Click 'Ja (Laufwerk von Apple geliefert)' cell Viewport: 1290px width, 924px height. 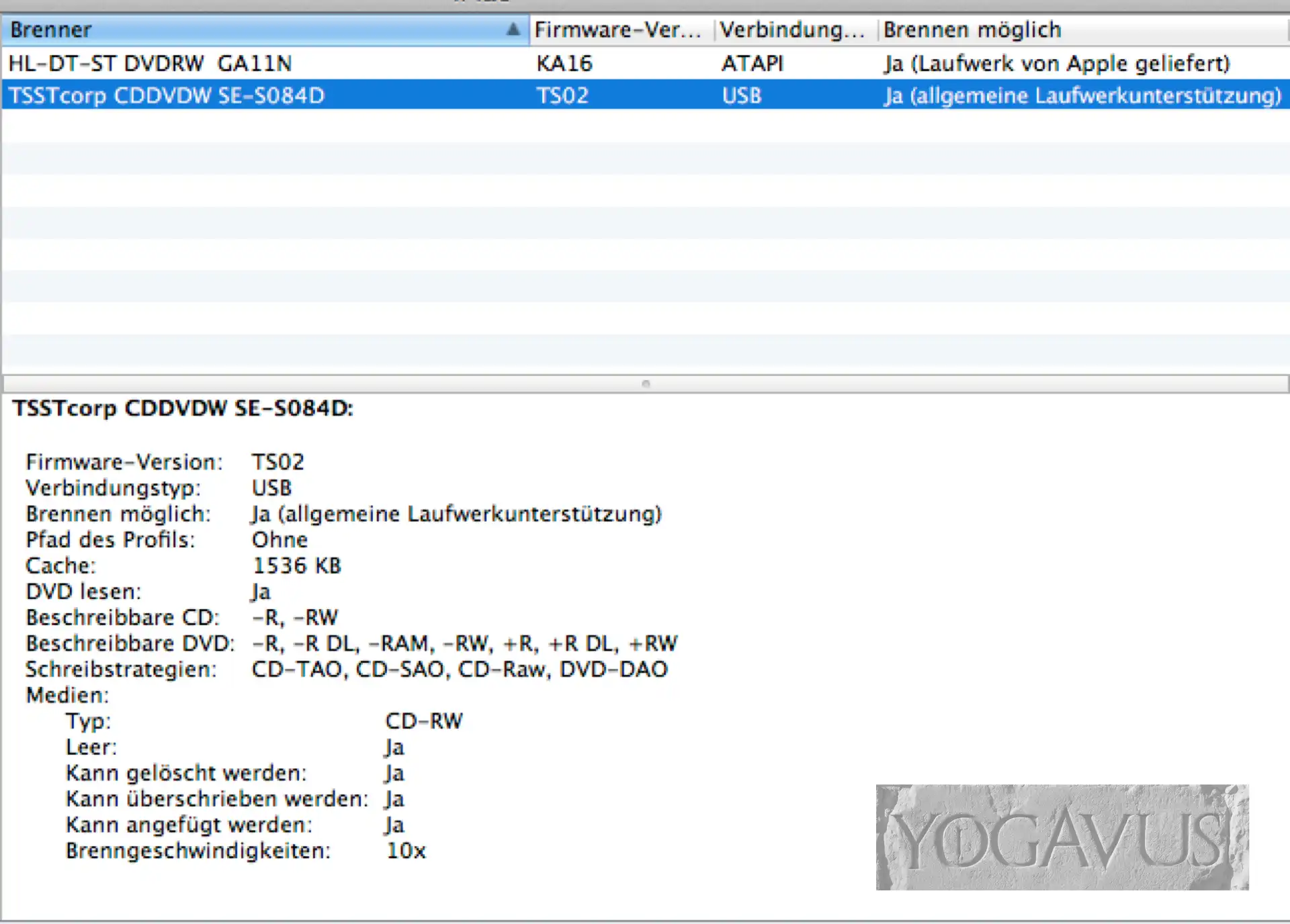click(x=1057, y=63)
